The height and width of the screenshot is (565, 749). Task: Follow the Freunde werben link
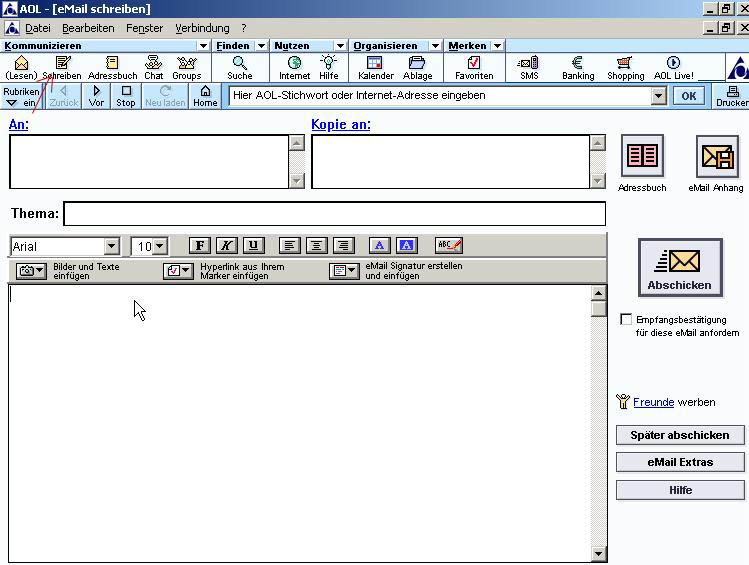pyautogui.click(x=653, y=402)
